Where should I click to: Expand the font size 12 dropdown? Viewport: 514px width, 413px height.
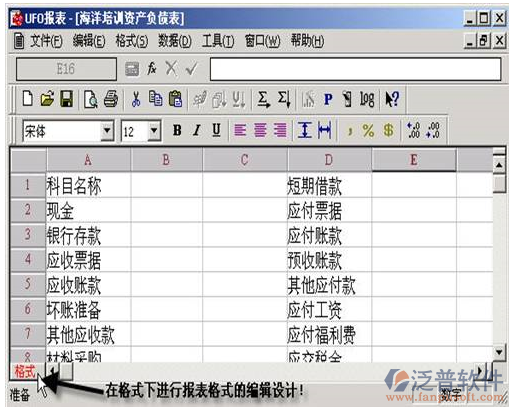154,131
